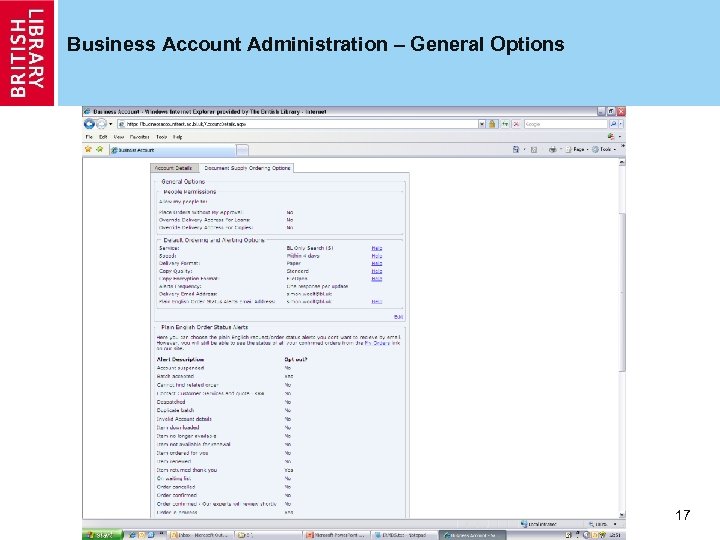The image size is (720, 540).
Task: Open the Notepad taskbar button
Action: coord(403,535)
